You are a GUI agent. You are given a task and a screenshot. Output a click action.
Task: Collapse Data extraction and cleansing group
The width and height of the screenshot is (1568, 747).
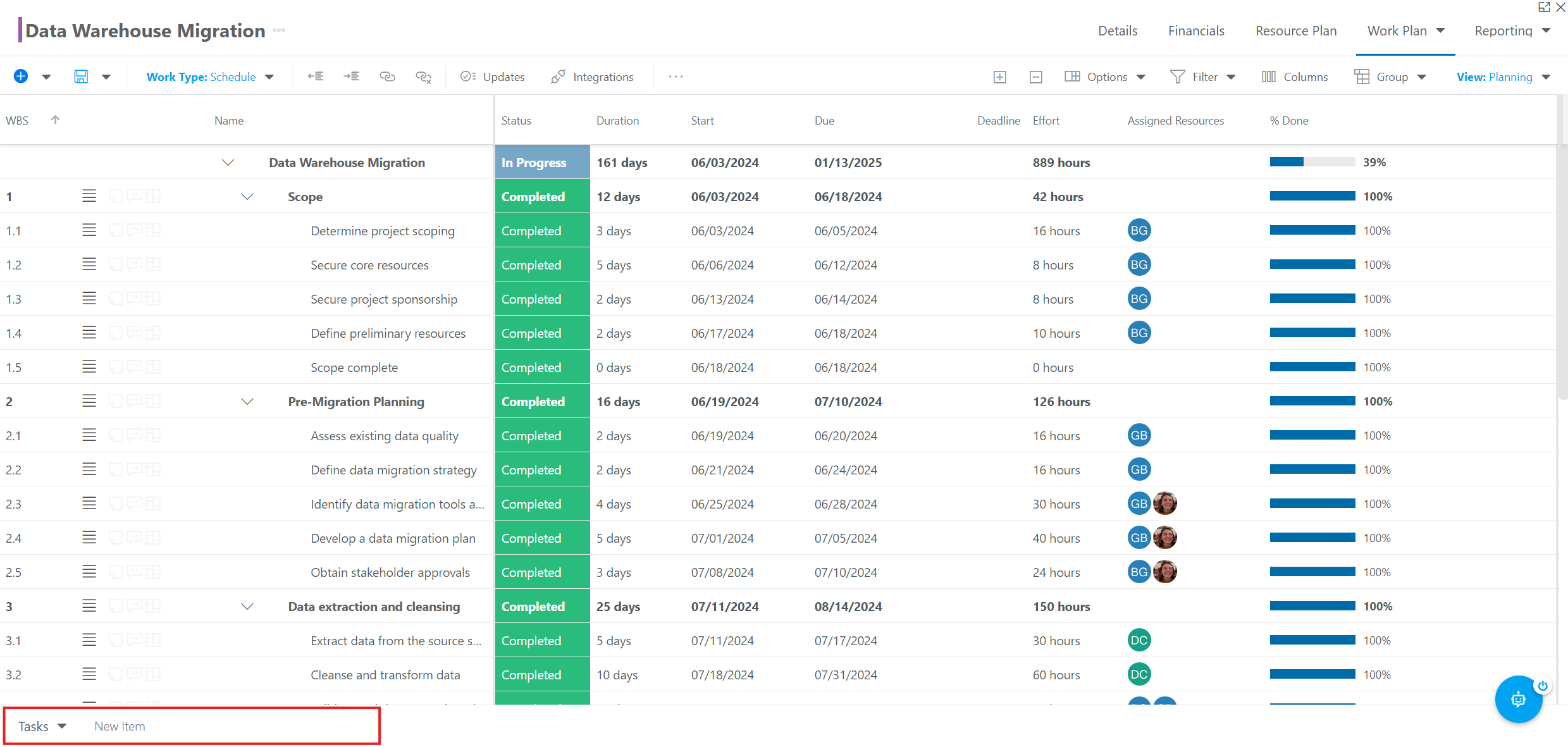coord(247,607)
